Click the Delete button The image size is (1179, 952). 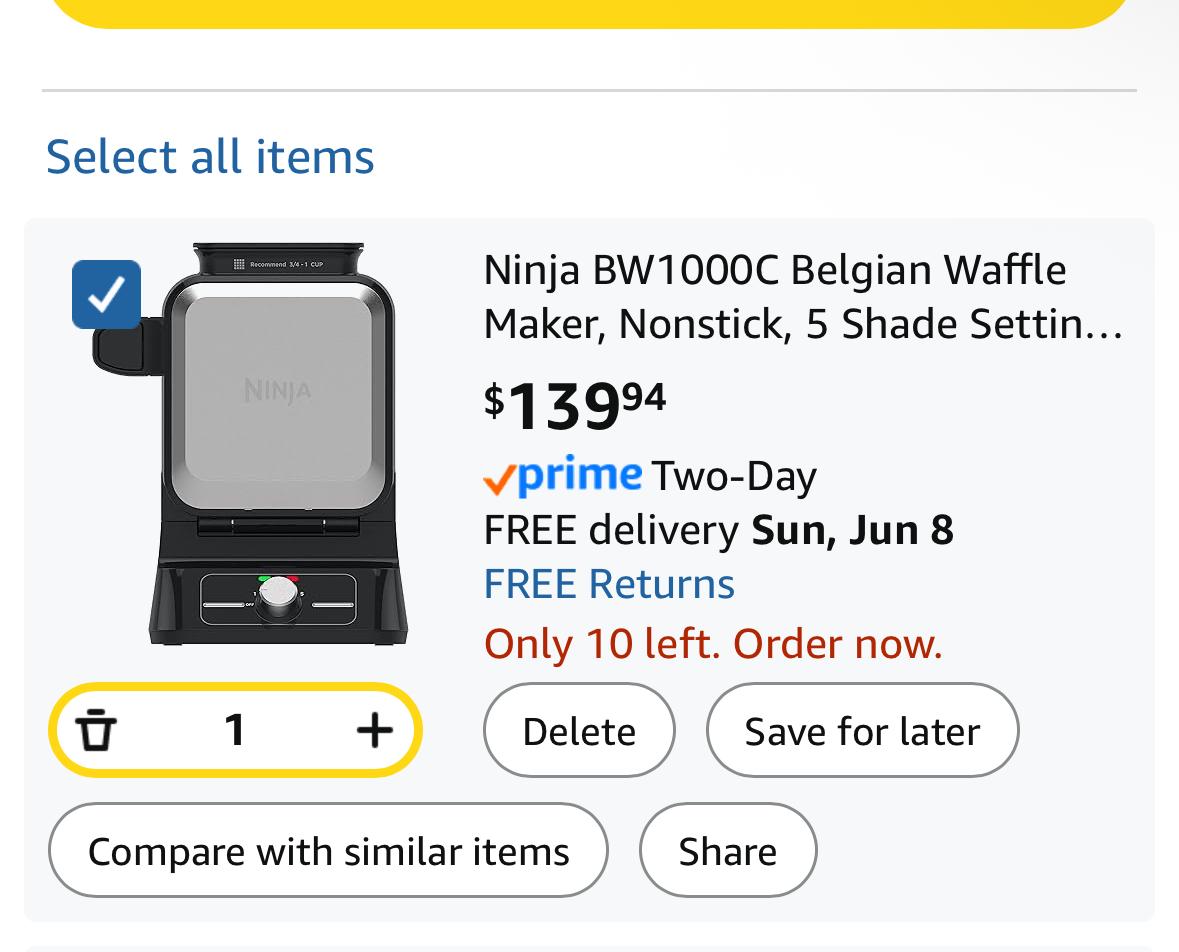(x=579, y=730)
